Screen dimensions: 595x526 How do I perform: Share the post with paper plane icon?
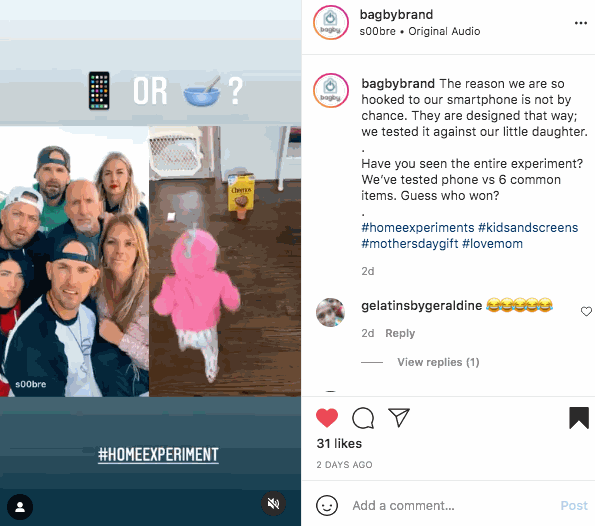399,417
